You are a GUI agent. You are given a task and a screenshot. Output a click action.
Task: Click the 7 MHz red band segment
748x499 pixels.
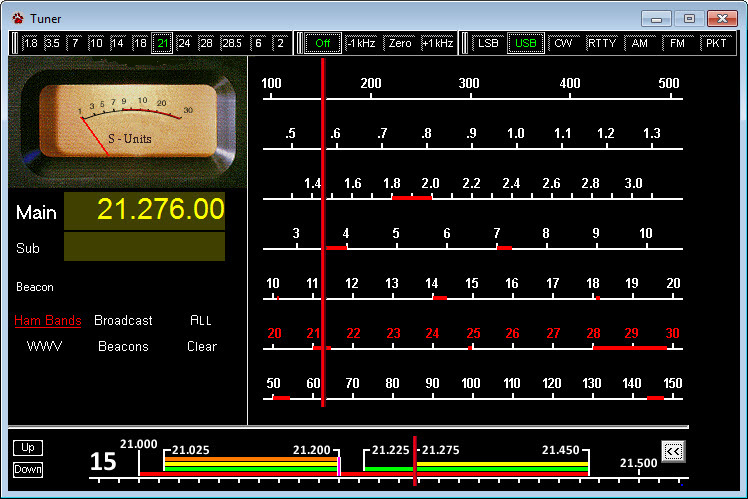(504, 248)
